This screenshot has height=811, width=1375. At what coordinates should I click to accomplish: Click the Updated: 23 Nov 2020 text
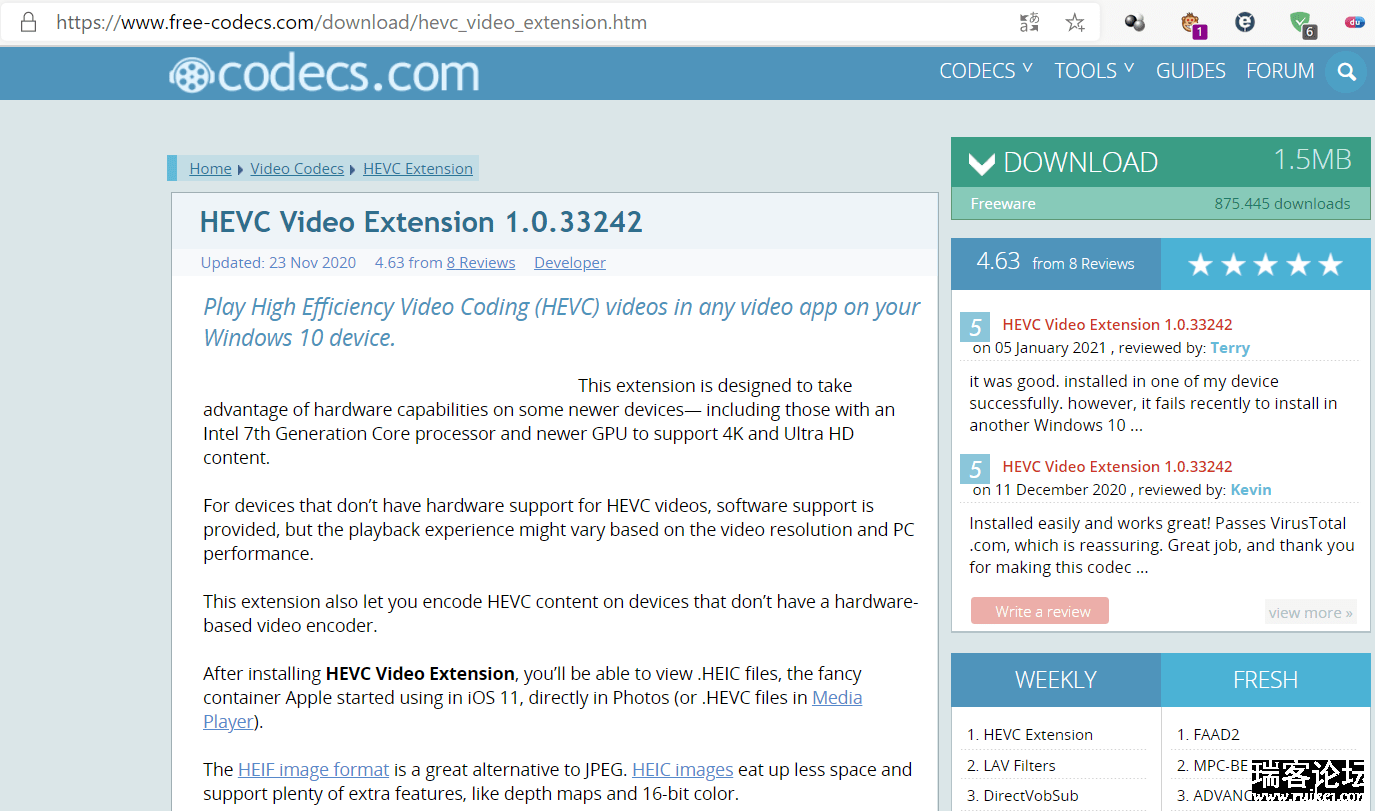pyautogui.click(x=278, y=263)
